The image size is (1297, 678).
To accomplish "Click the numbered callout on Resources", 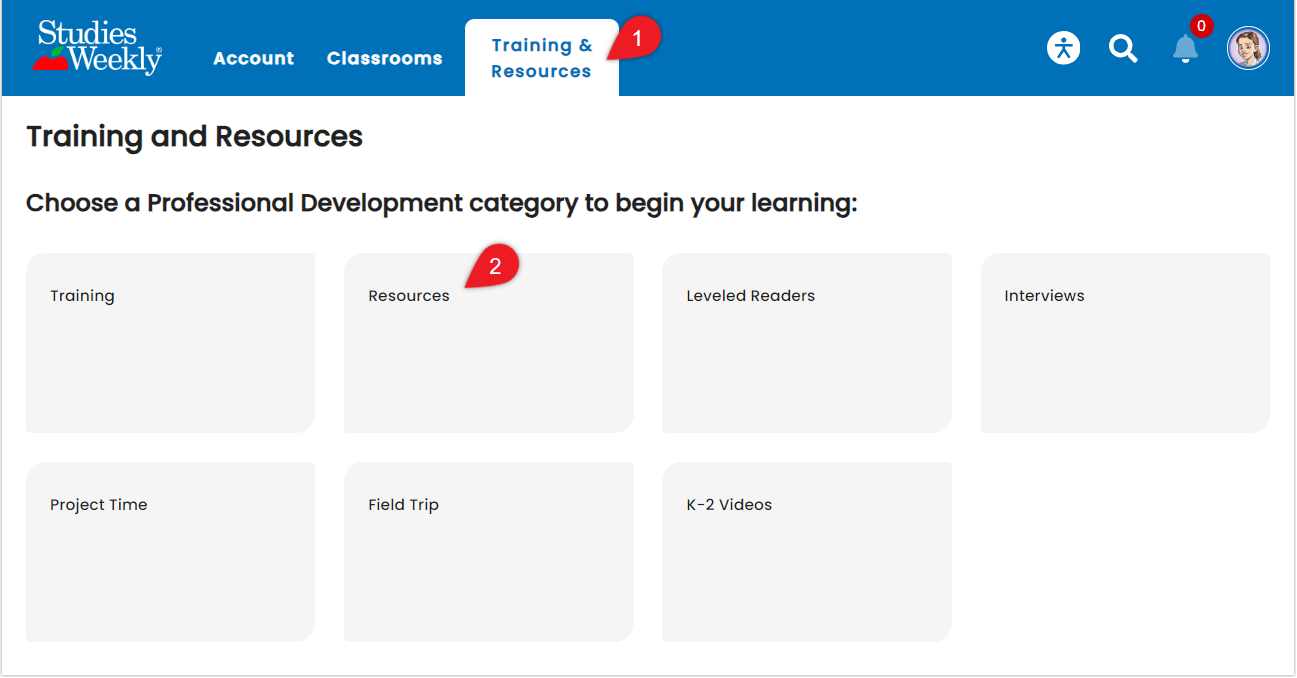I will pos(497,264).
